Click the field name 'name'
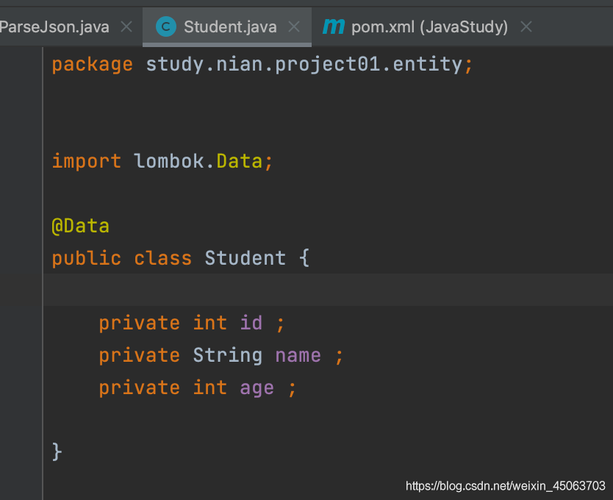 [x=298, y=356]
